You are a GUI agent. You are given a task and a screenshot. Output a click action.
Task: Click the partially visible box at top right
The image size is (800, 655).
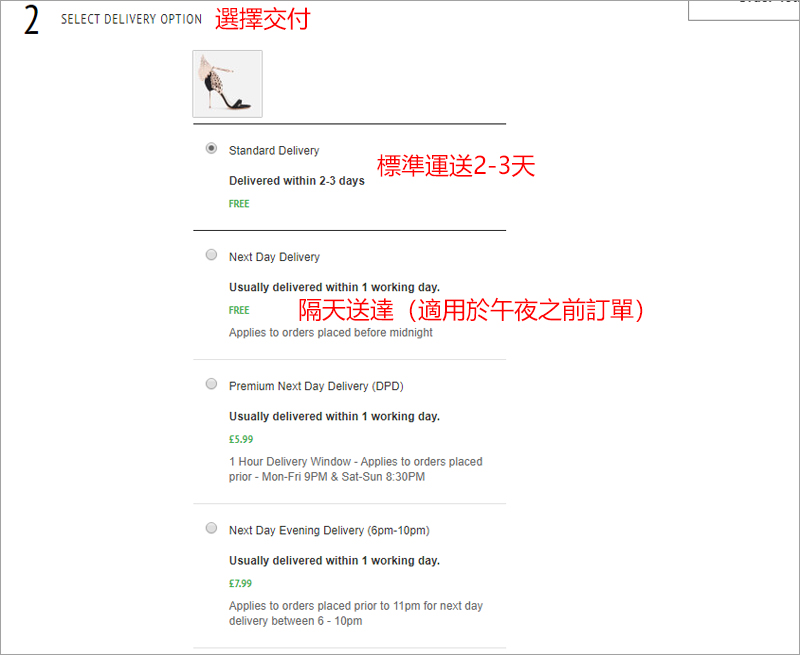744,10
